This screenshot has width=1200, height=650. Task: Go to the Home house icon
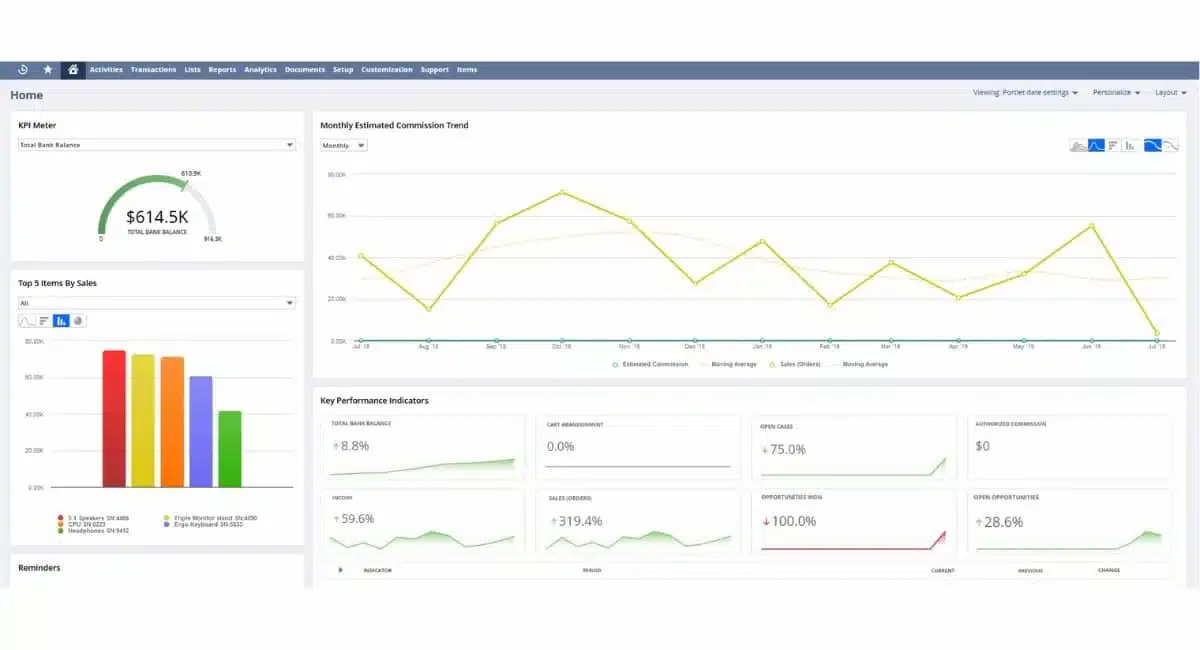[72, 70]
